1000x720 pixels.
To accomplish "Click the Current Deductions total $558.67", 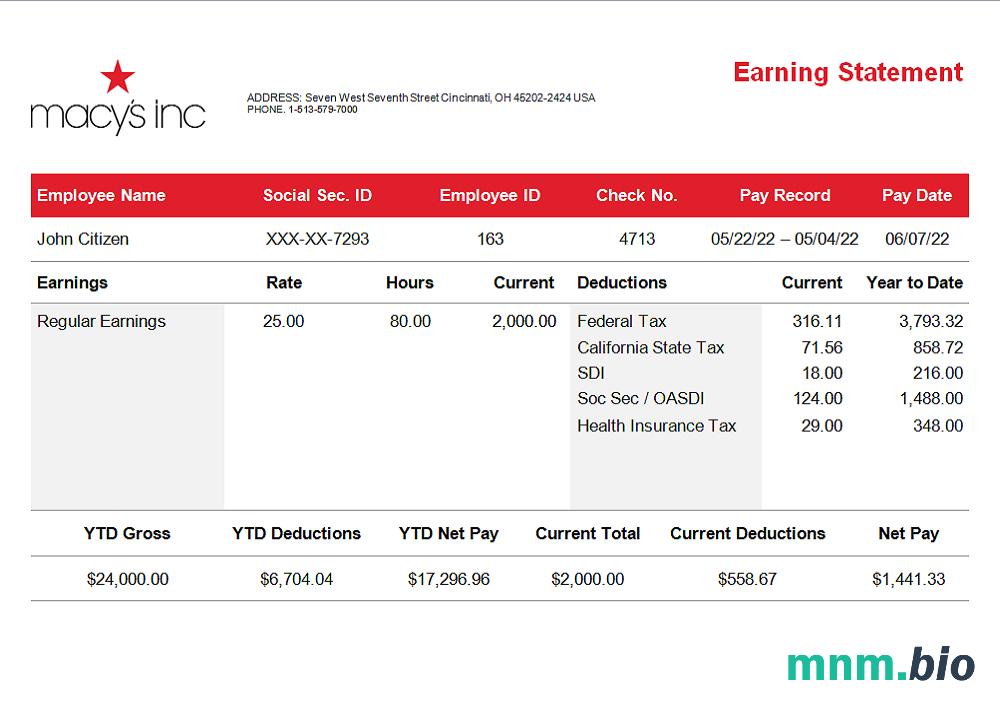I will pyautogui.click(x=747, y=579).
